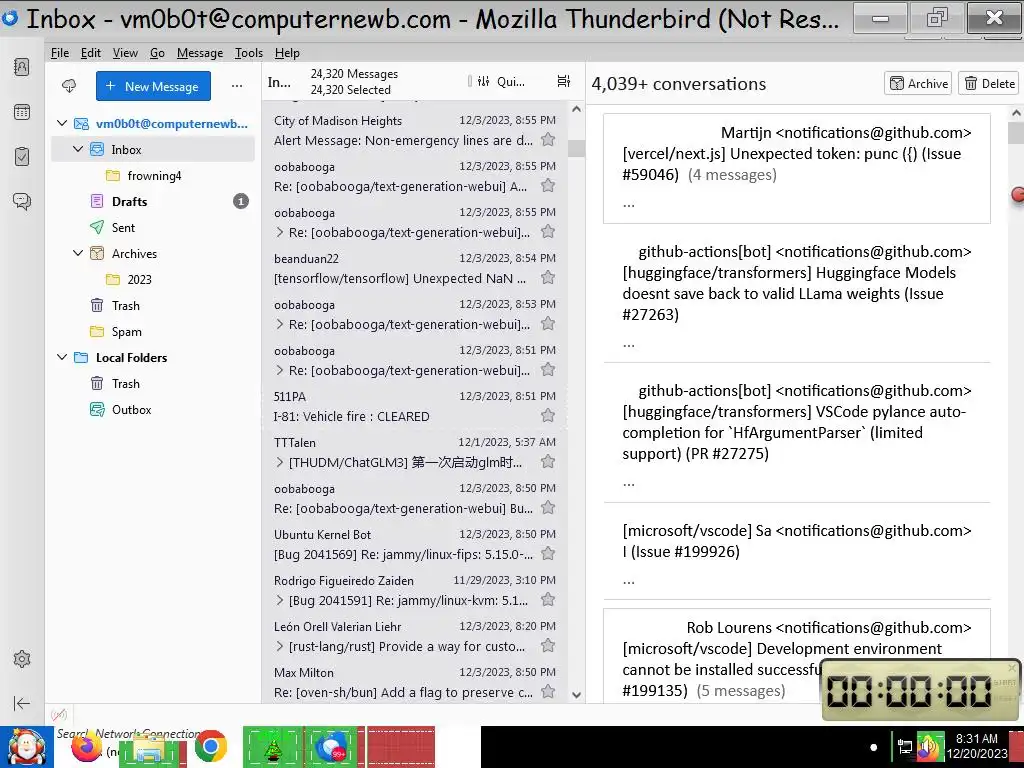The width and height of the screenshot is (1024, 768).
Task: Star the León Orell Valerian Liehr message
Action: click(x=548, y=646)
